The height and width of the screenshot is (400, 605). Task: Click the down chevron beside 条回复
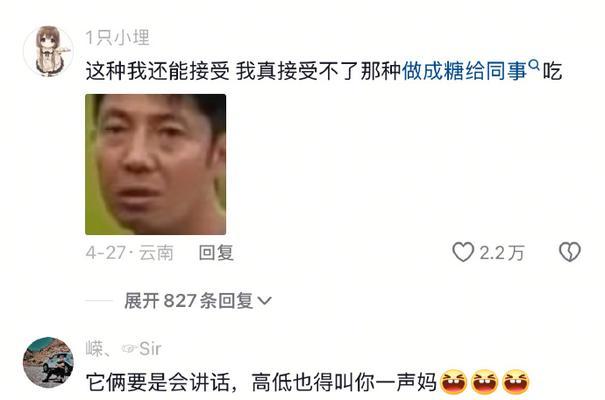264,301
